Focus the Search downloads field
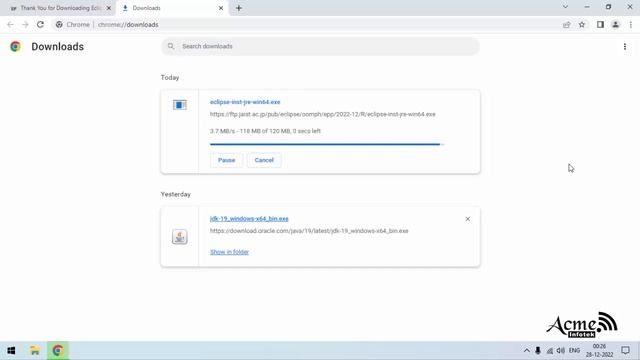This screenshot has height=360, width=640. [x=320, y=47]
